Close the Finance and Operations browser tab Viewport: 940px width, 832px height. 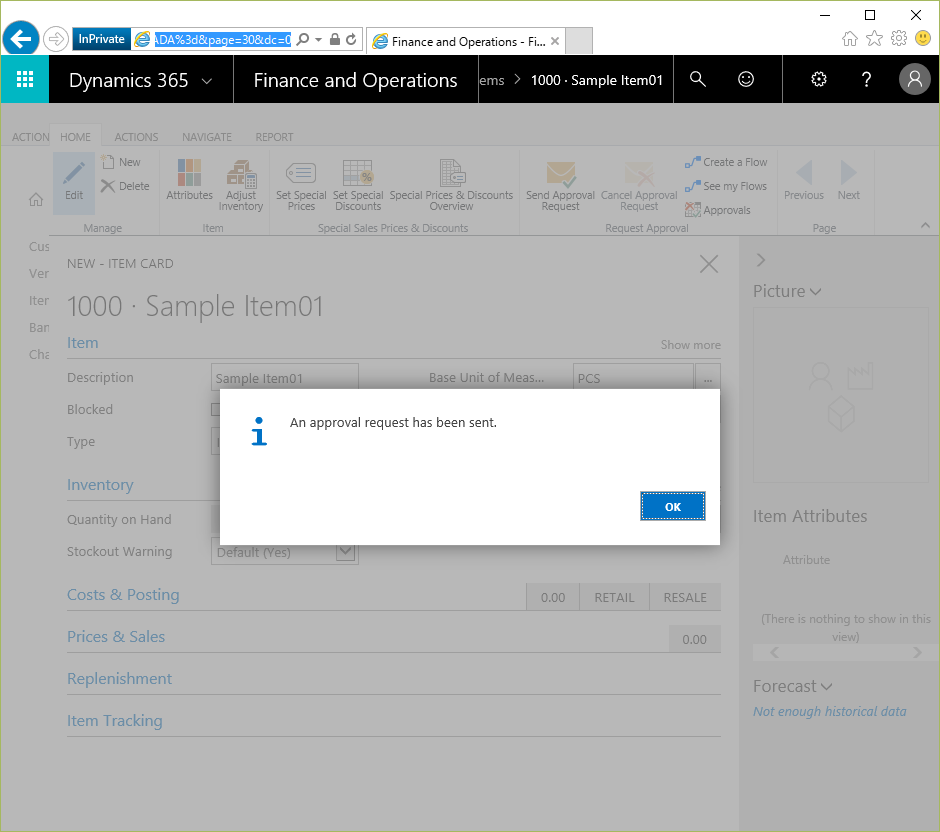click(555, 41)
